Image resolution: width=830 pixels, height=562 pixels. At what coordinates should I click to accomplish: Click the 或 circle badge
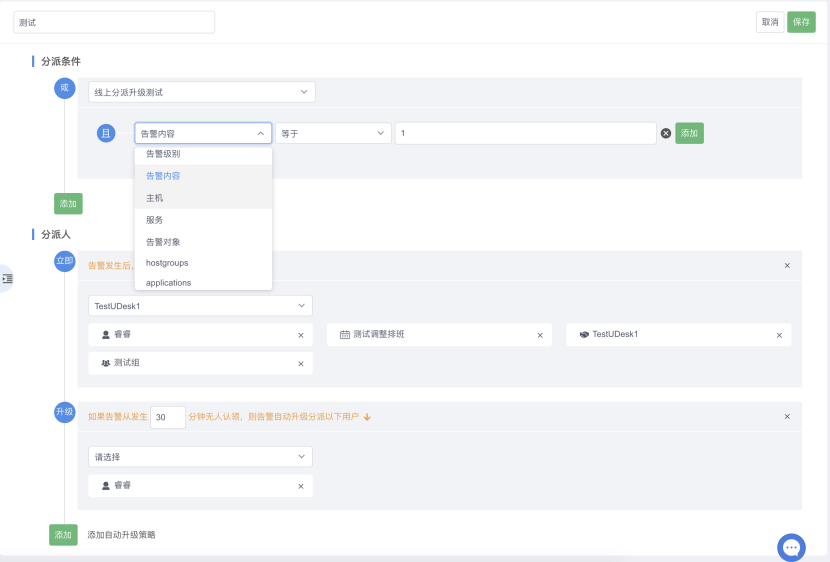click(65, 88)
